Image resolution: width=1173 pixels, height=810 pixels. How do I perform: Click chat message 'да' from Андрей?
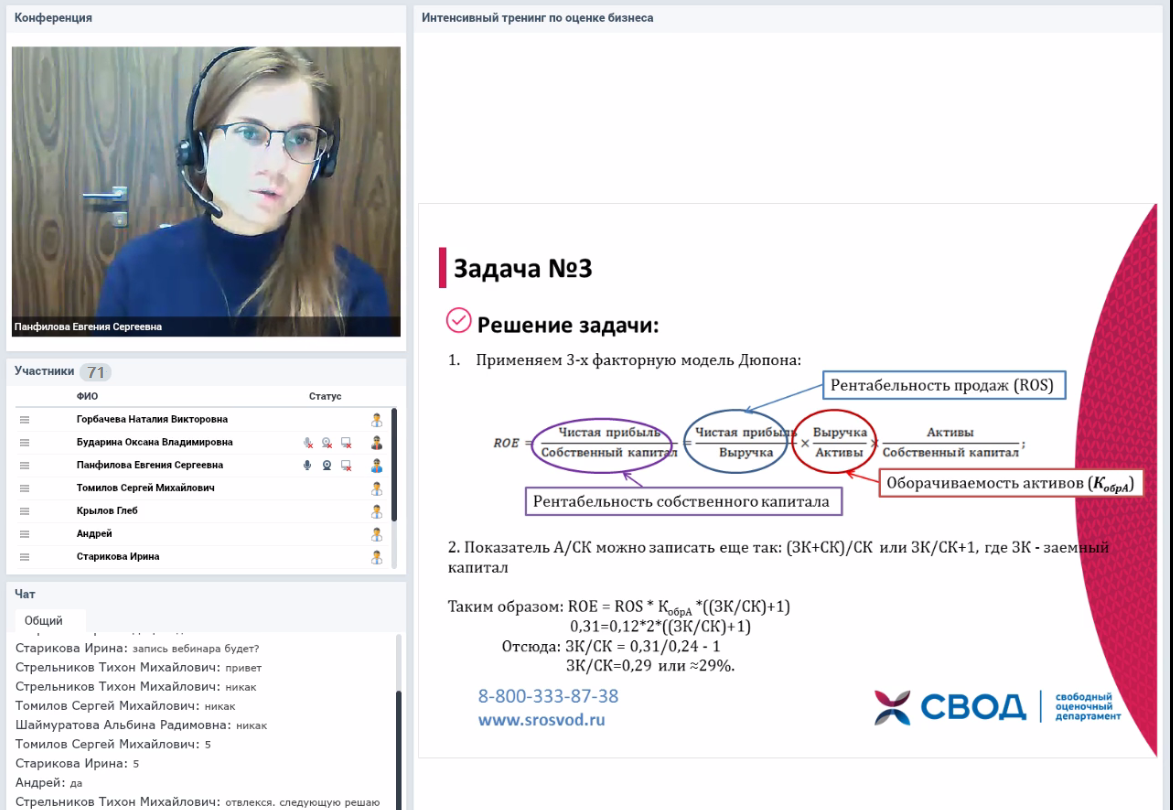coord(76,783)
